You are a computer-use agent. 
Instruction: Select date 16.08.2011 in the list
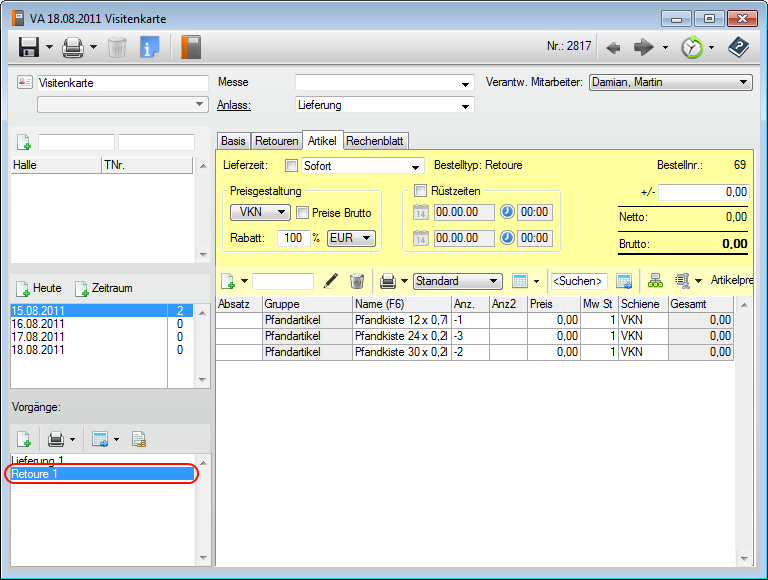coord(38,324)
